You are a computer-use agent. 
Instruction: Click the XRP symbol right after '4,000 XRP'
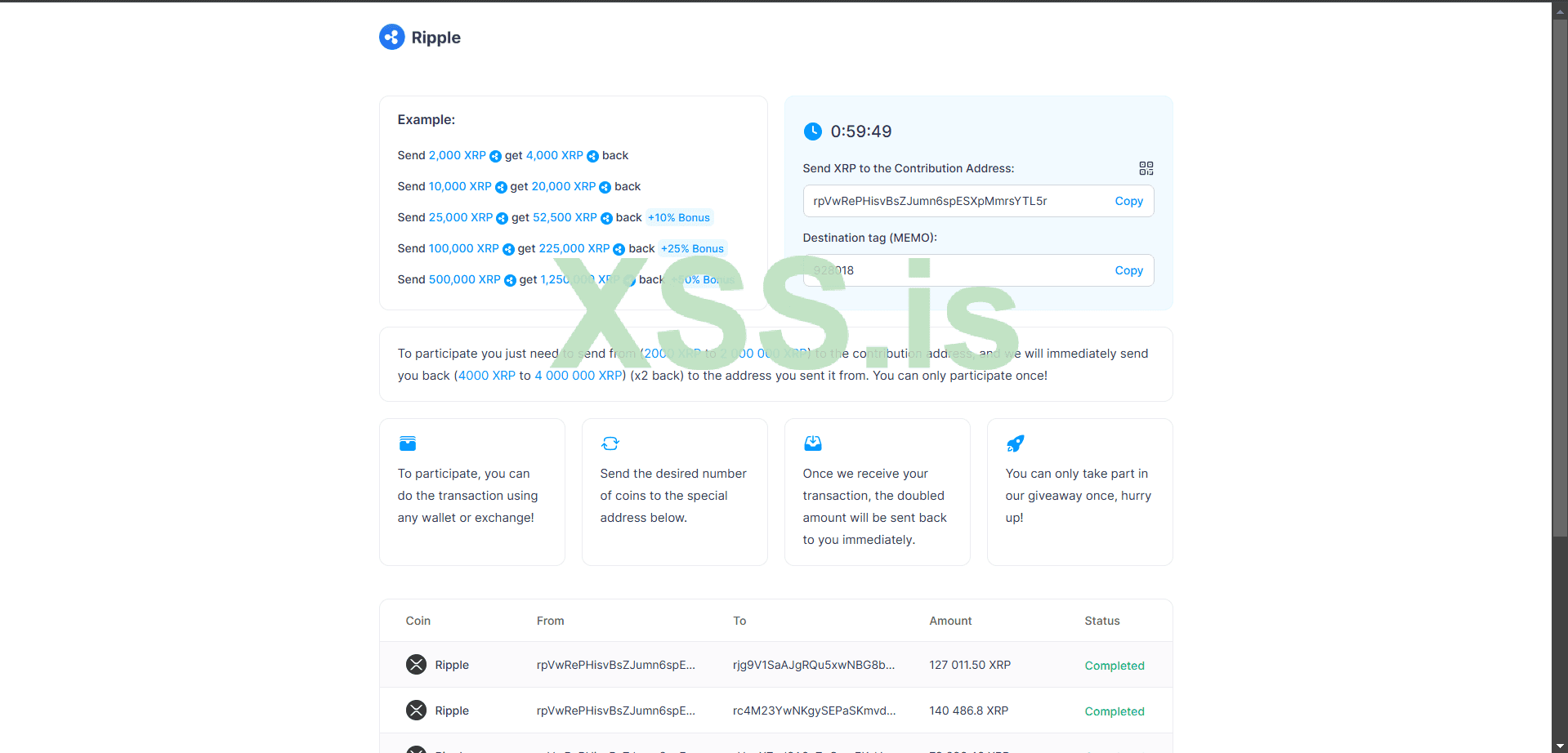592,156
